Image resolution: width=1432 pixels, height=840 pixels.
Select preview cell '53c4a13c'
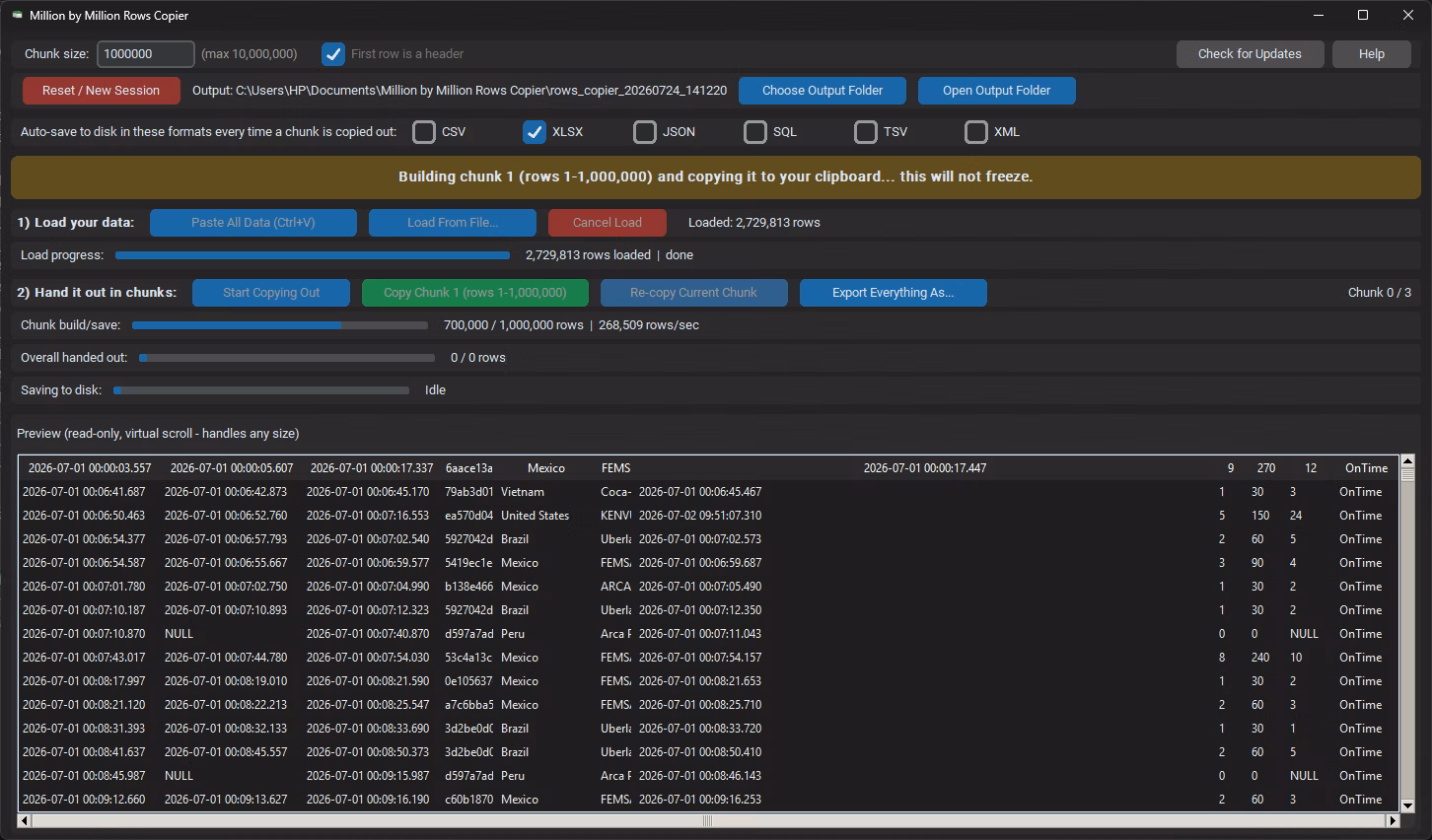(468, 658)
